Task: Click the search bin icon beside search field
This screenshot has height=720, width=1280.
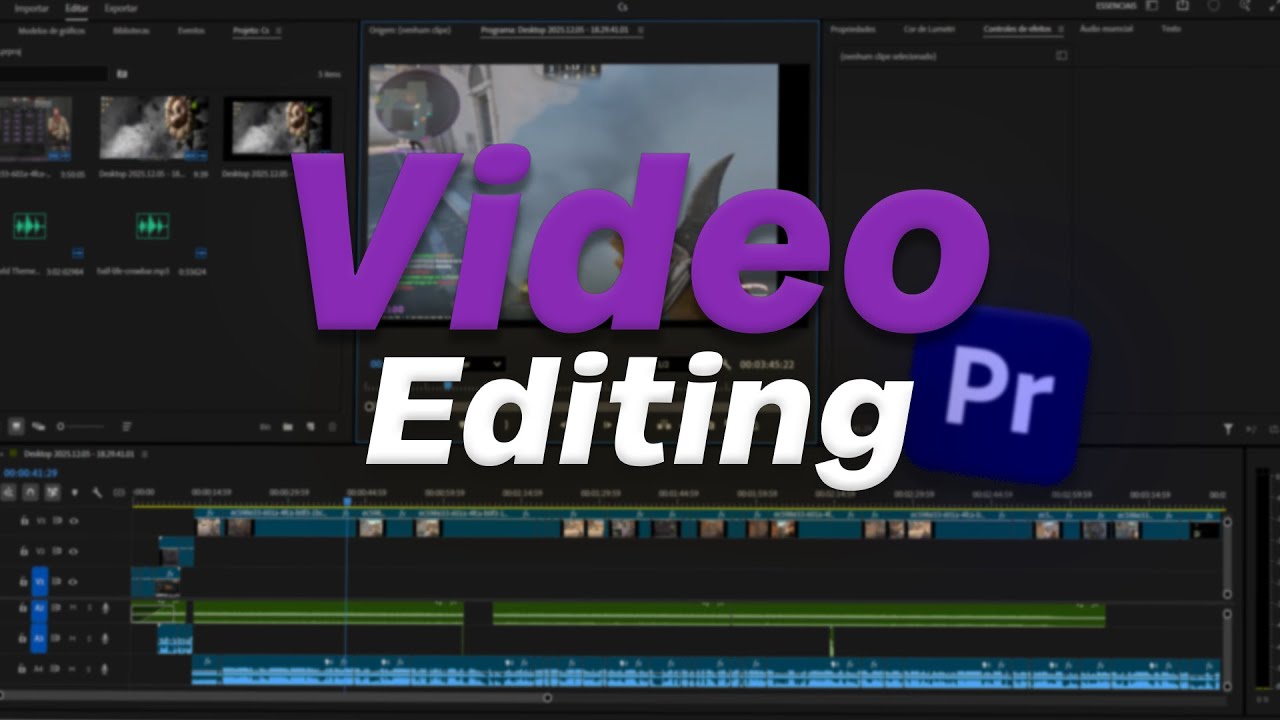Action: click(122, 73)
